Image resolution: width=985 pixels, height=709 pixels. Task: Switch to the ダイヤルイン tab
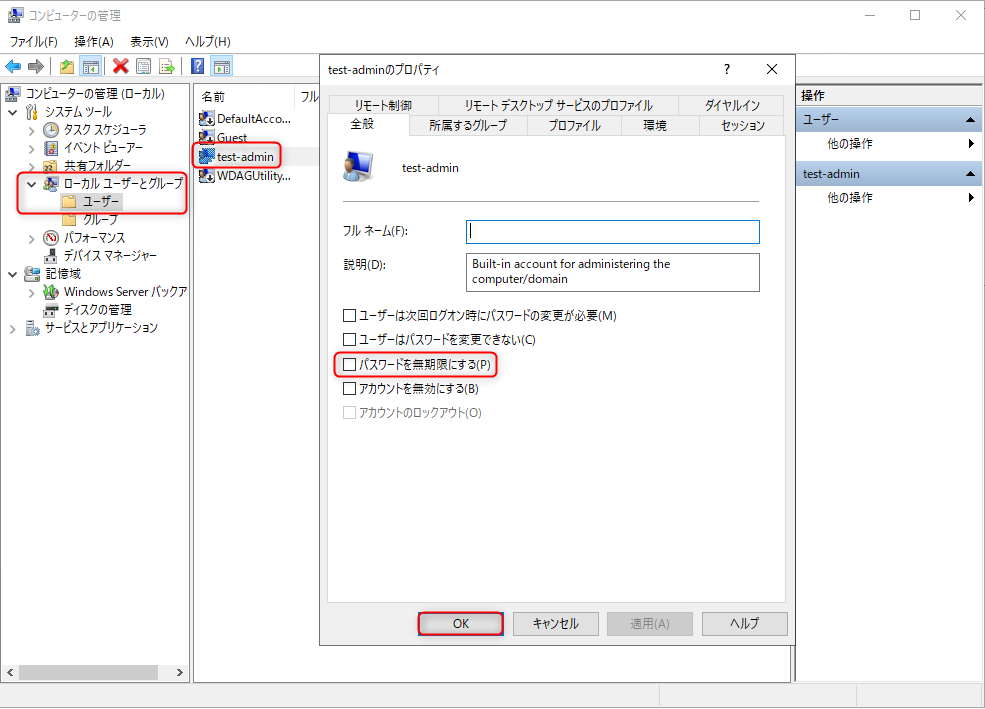[x=731, y=105]
